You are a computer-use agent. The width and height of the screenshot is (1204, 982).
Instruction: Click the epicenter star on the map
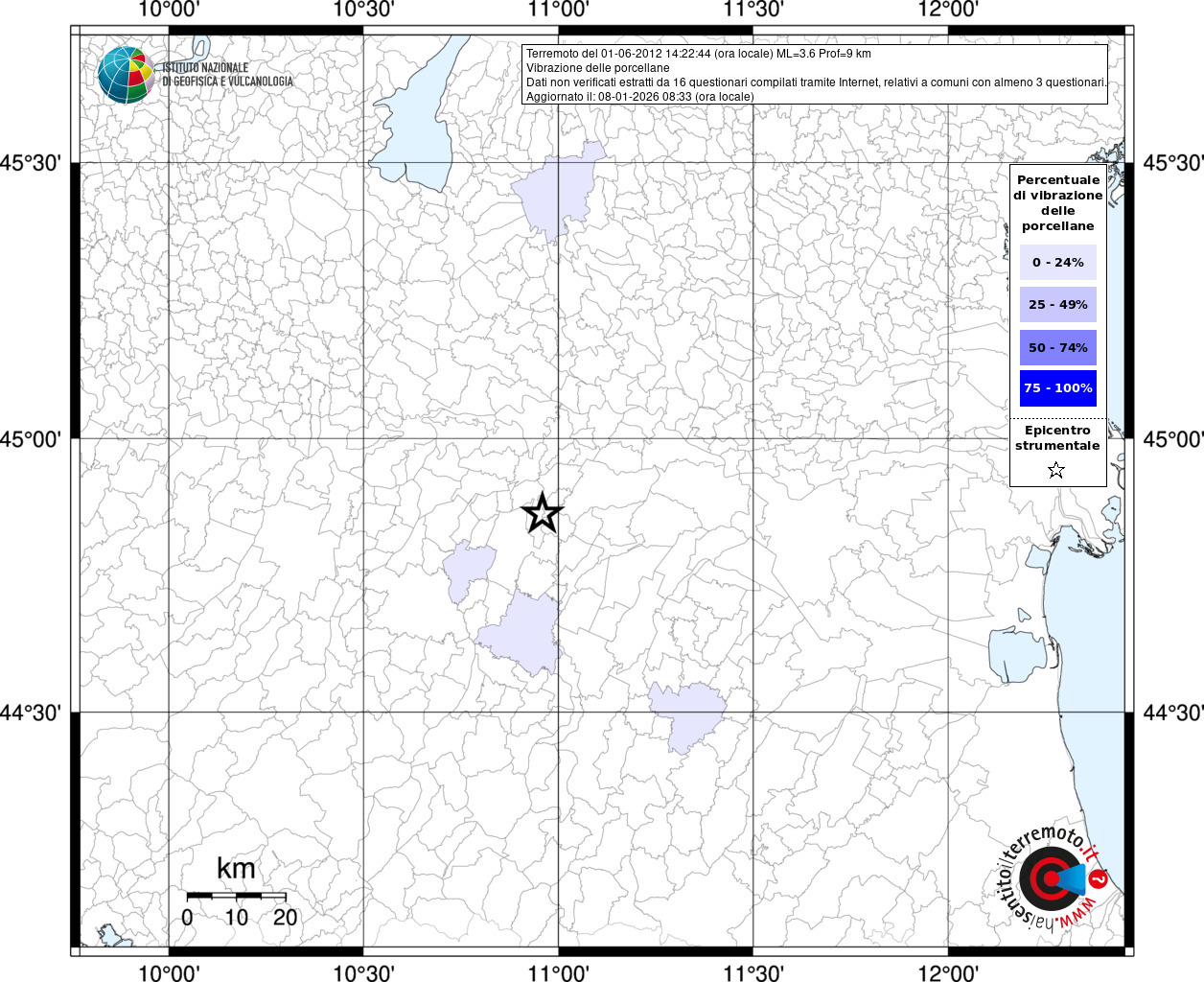[543, 513]
